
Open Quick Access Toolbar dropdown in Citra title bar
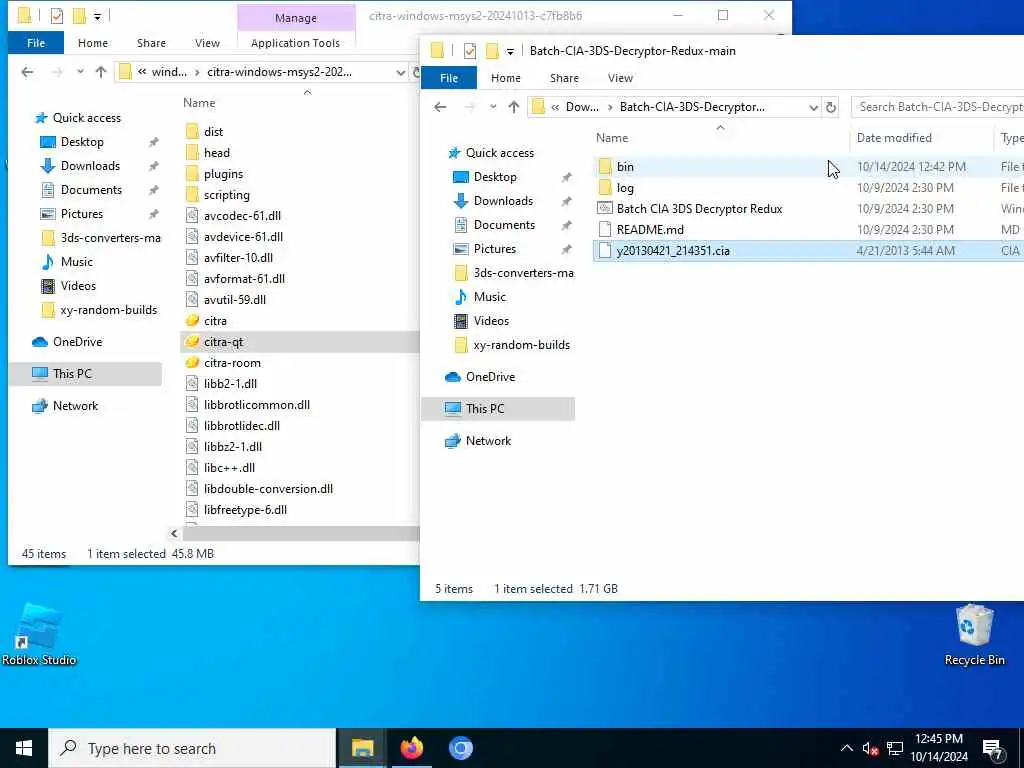[x=97, y=16]
